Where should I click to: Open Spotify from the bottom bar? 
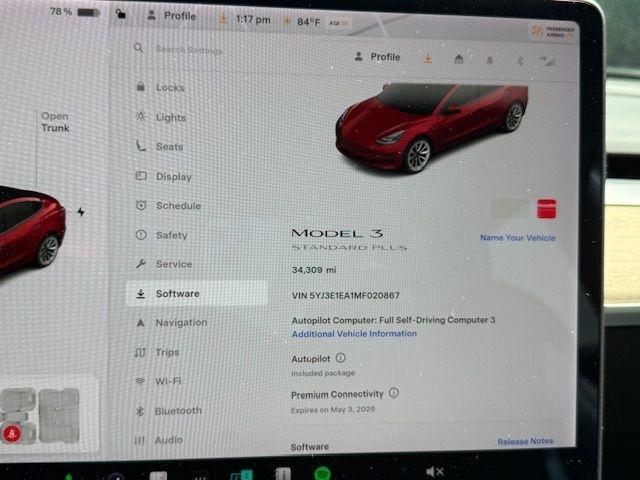point(322,473)
